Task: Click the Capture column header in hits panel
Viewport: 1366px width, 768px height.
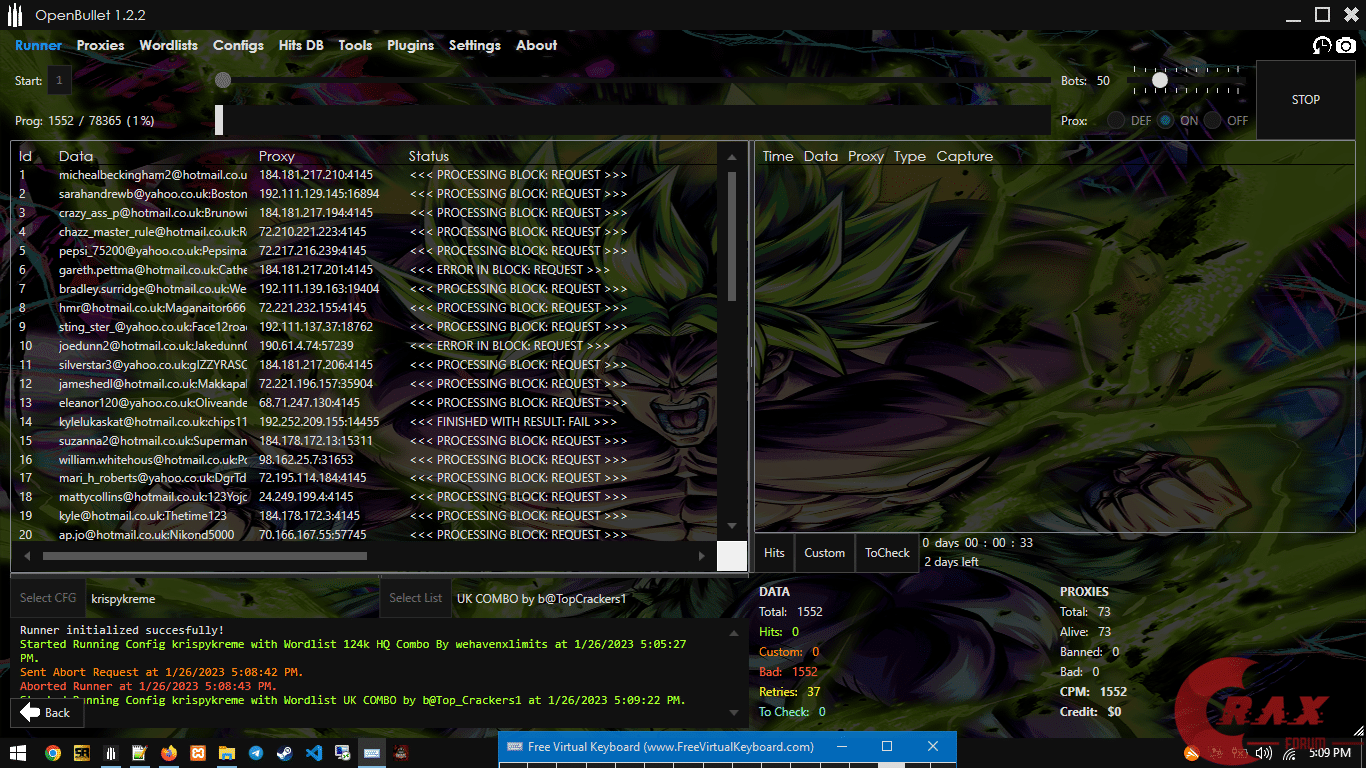Action: [965, 156]
